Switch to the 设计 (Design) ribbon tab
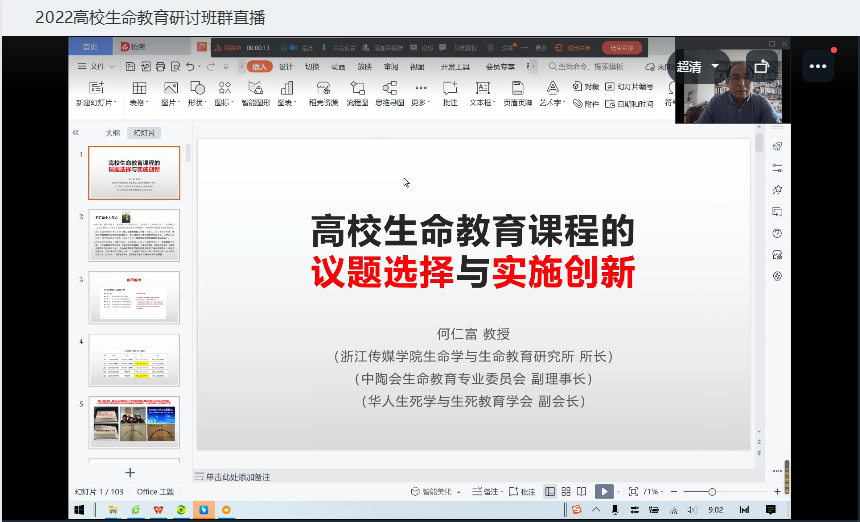 click(285, 66)
